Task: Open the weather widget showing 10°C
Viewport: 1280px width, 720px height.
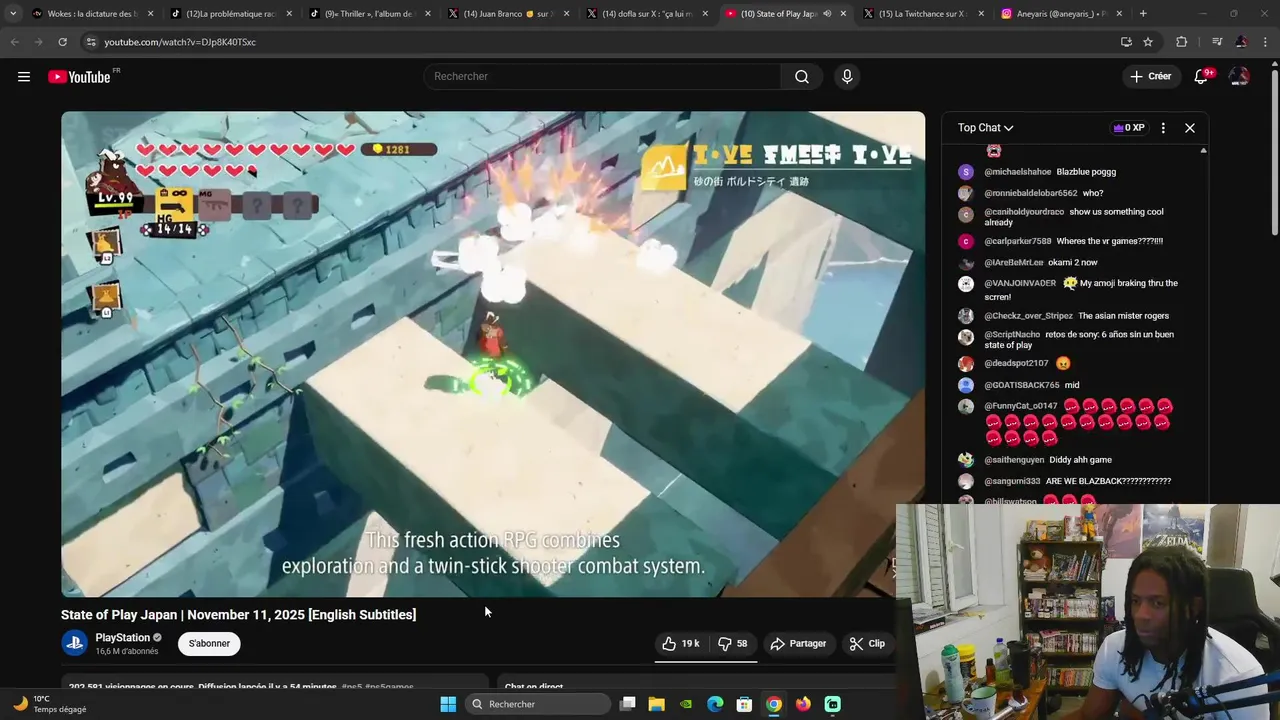Action: tap(48, 704)
